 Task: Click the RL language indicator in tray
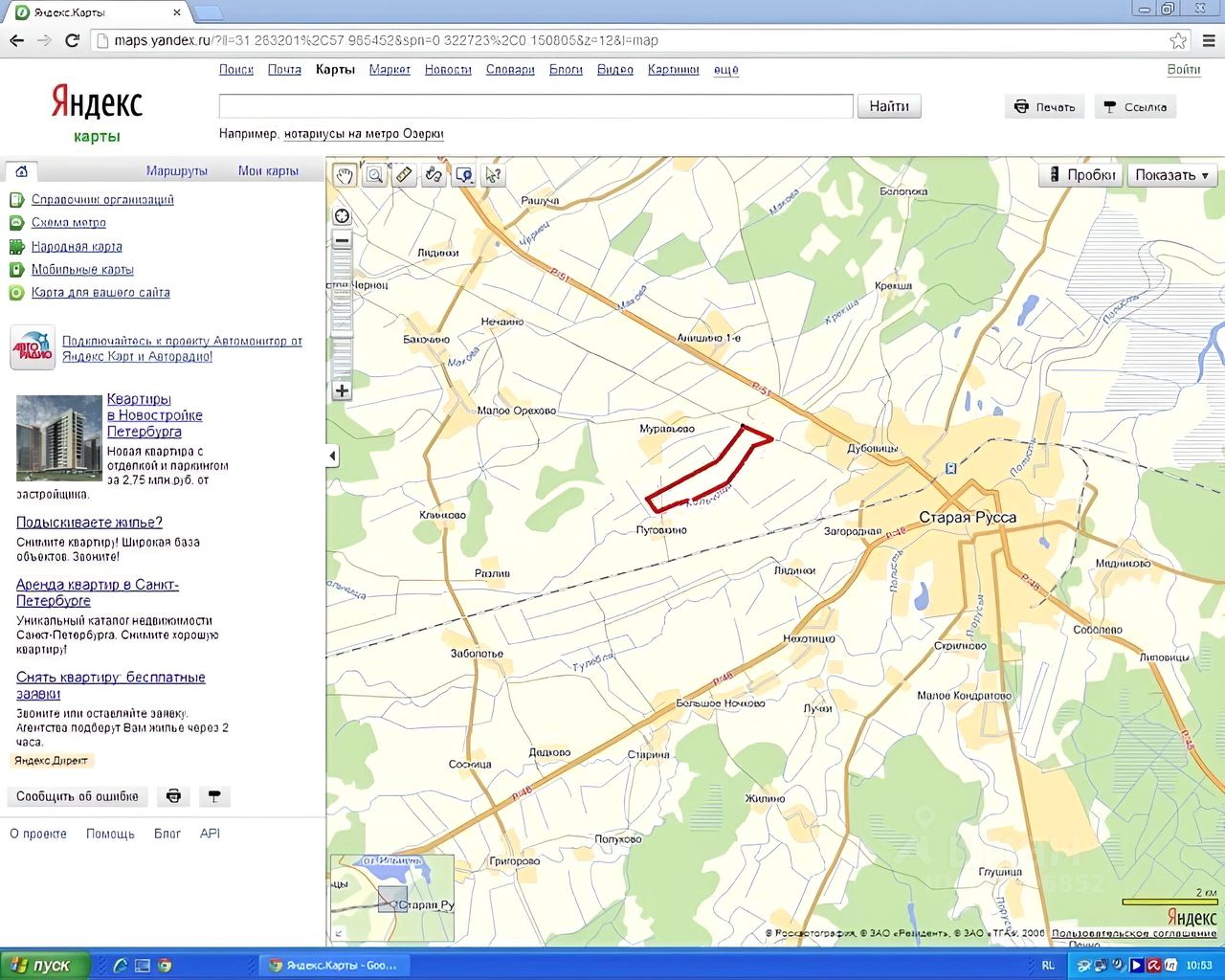tap(1048, 966)
